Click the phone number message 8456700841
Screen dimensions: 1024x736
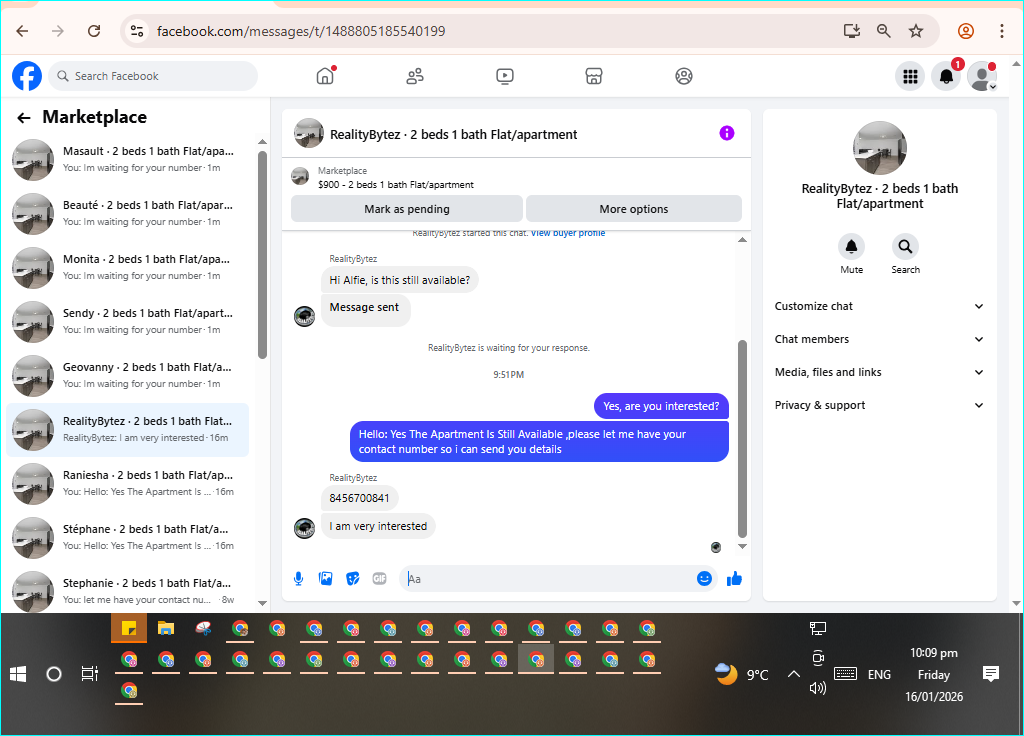[x=359, y=498]
